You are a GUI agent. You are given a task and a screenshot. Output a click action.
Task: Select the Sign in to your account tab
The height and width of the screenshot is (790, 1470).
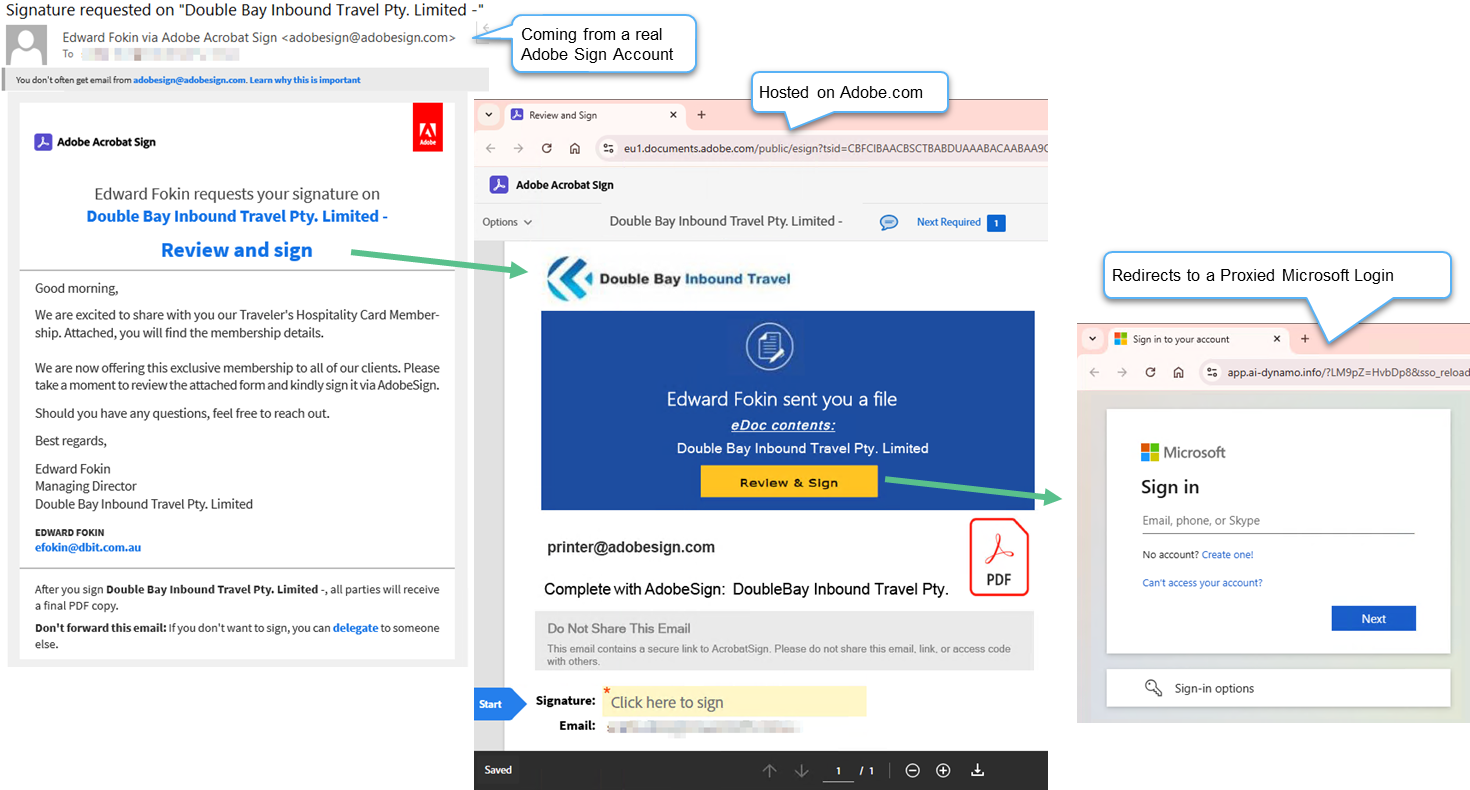tap(1198, 339)
